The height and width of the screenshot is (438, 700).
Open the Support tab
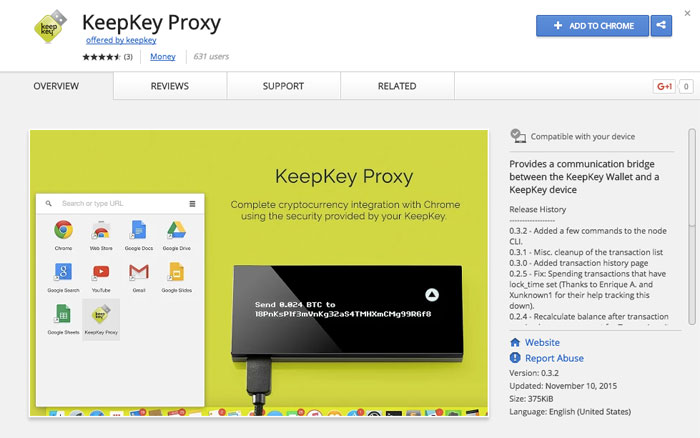(283, 86)
